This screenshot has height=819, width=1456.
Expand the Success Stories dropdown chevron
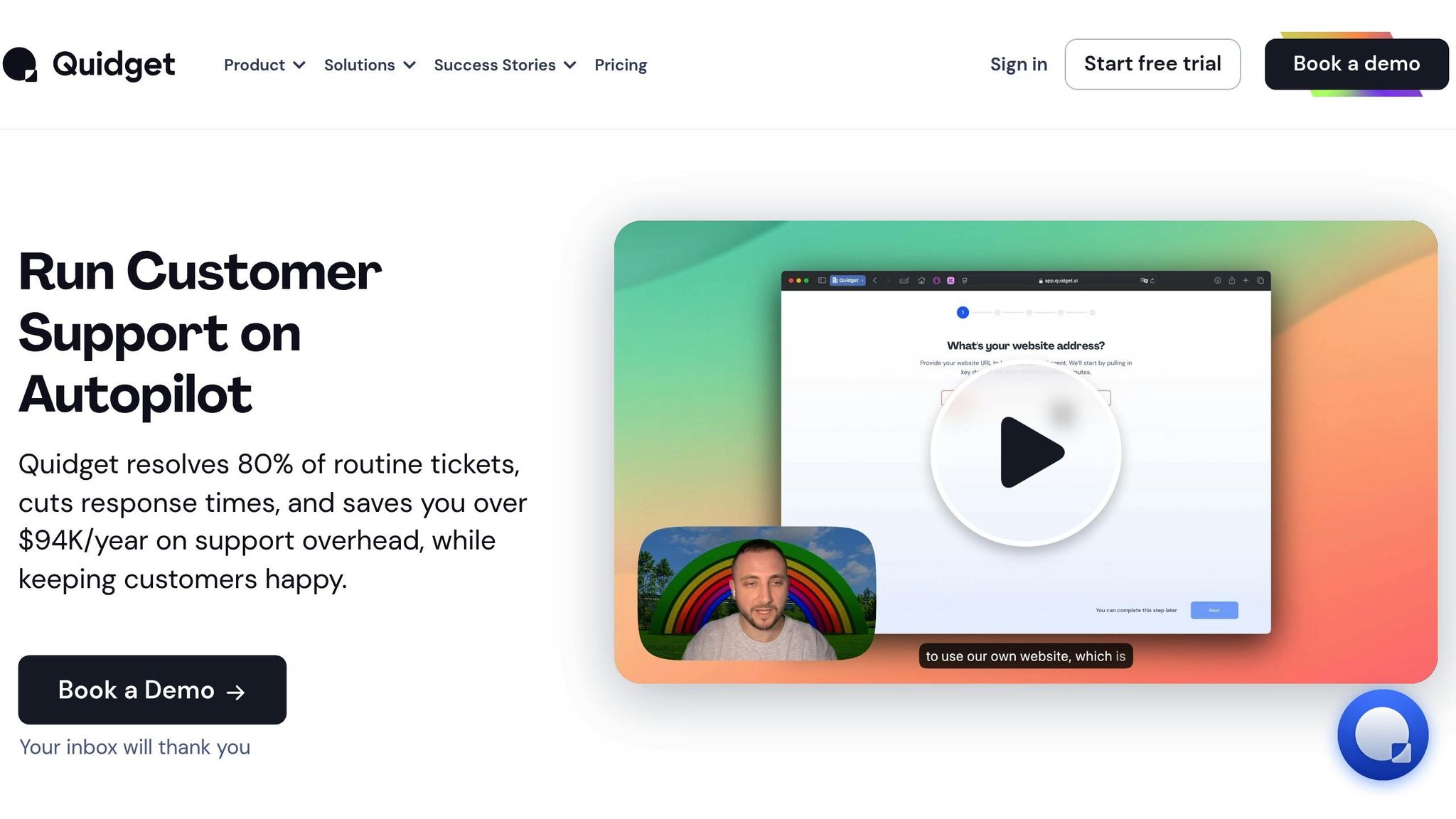click(569, 65)
